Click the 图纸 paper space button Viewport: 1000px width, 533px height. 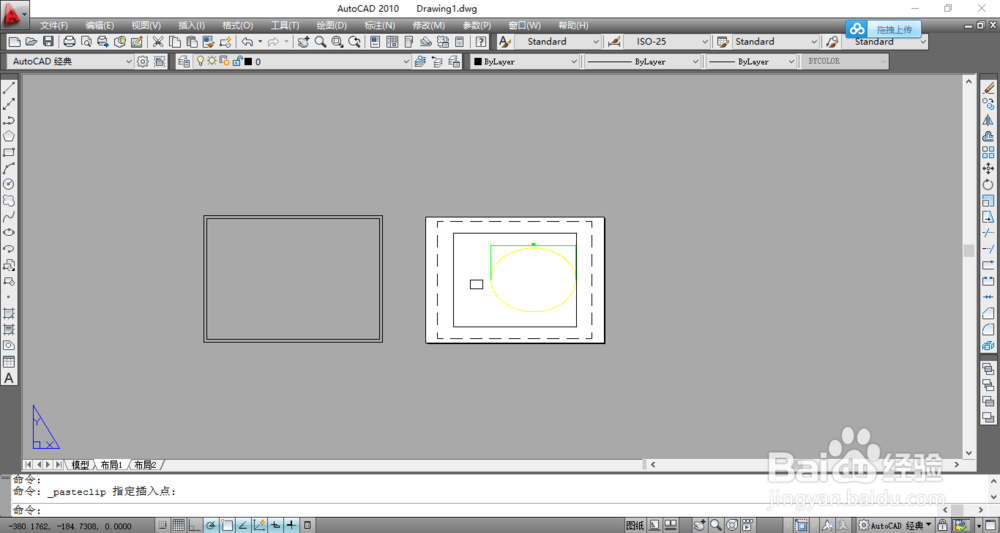(635, 525)
